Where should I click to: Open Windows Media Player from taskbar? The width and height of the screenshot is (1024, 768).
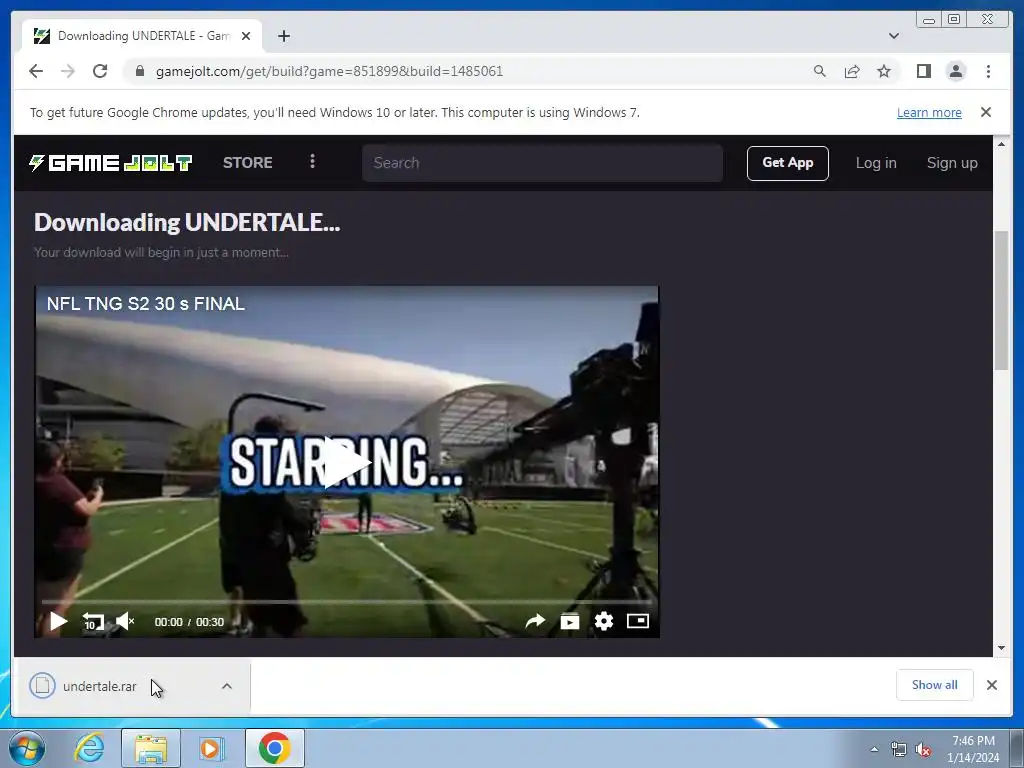coord(211,748)
